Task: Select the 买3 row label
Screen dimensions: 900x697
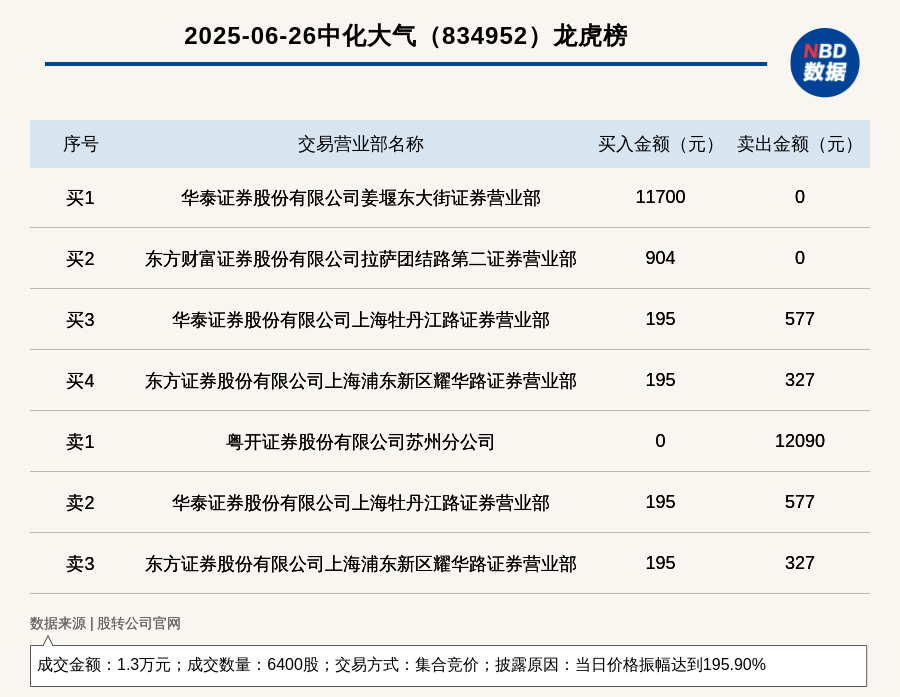Action: [80, 320]
